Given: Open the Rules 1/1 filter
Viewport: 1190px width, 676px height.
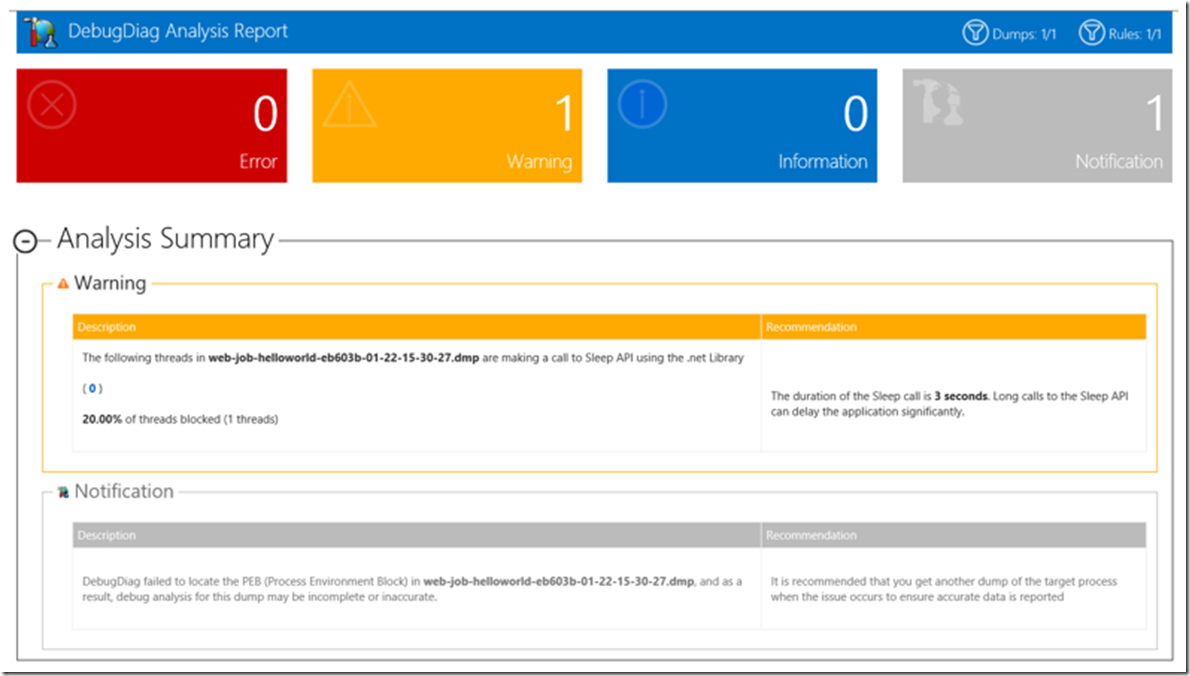Looking at the screenshot, I should [x=1120, y=33].
